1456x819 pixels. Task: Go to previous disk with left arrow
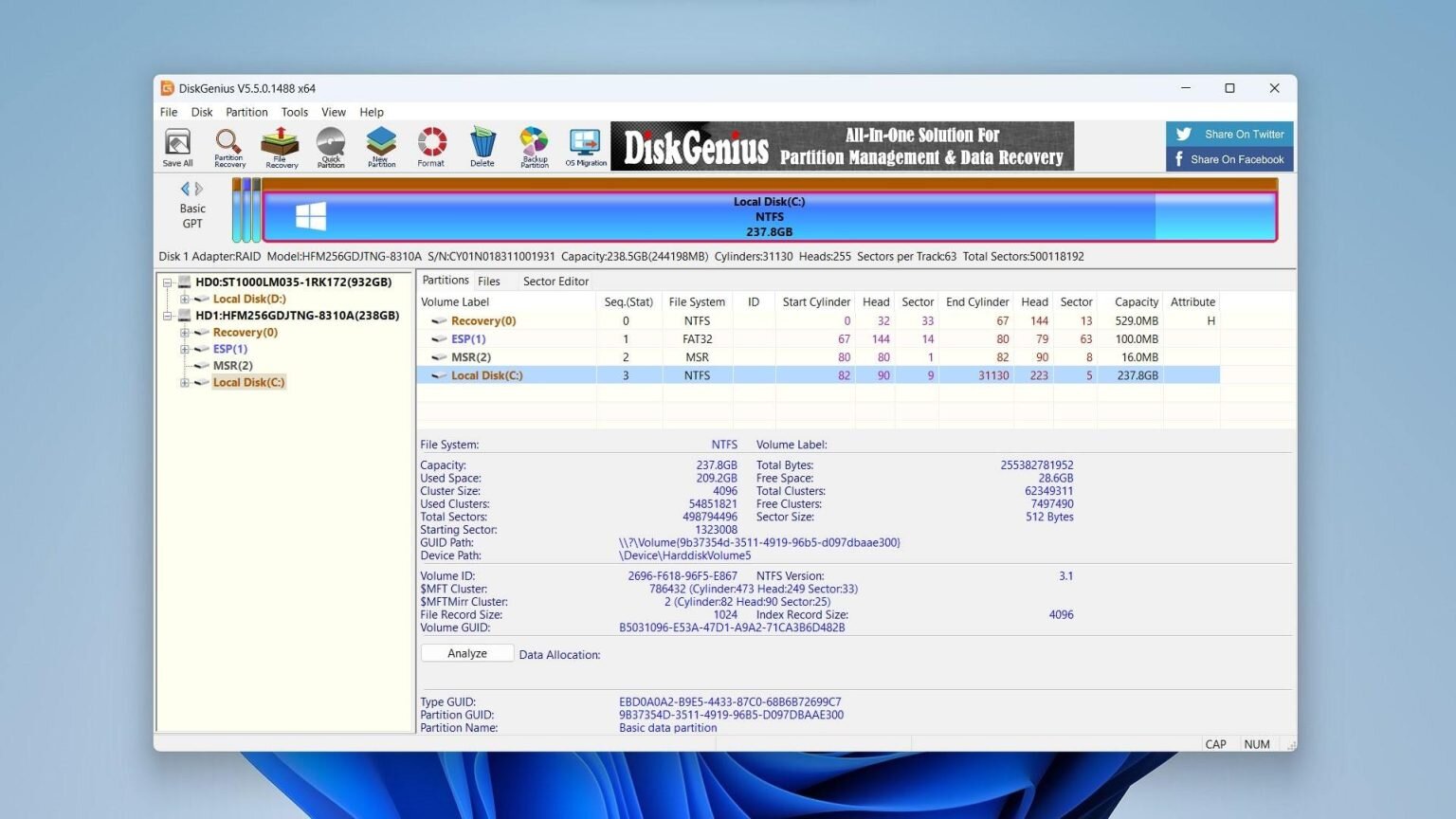[x=185, y=189]
